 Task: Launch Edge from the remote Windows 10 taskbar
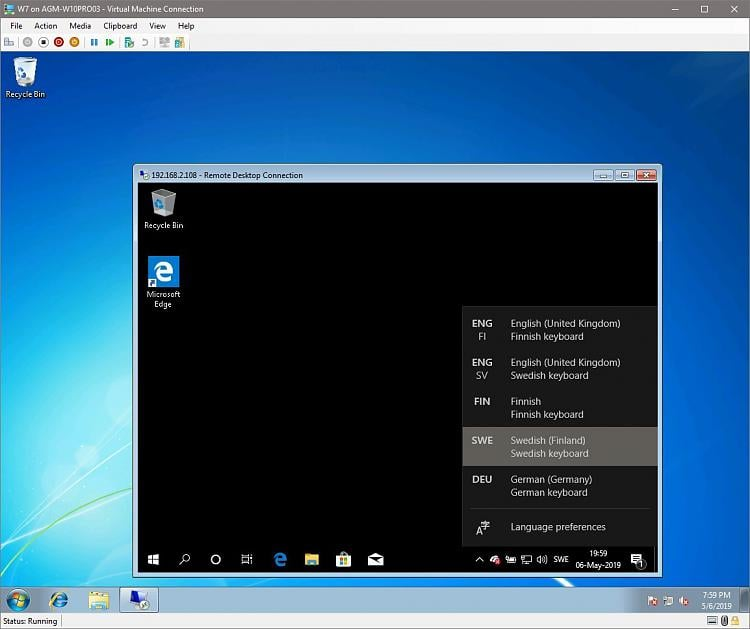click(280, 559)
